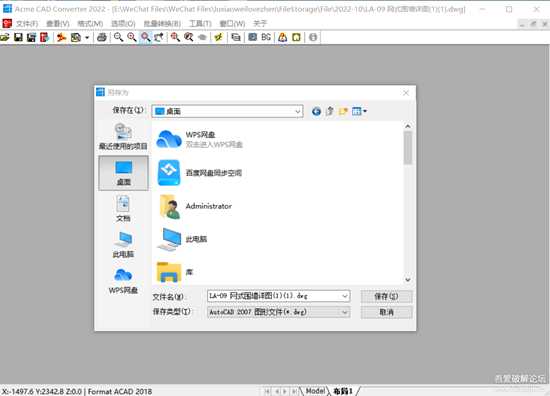This screenshot has width=550, height=396.
Task: Open the 文件(F) menu
Action: coord(27,24)
